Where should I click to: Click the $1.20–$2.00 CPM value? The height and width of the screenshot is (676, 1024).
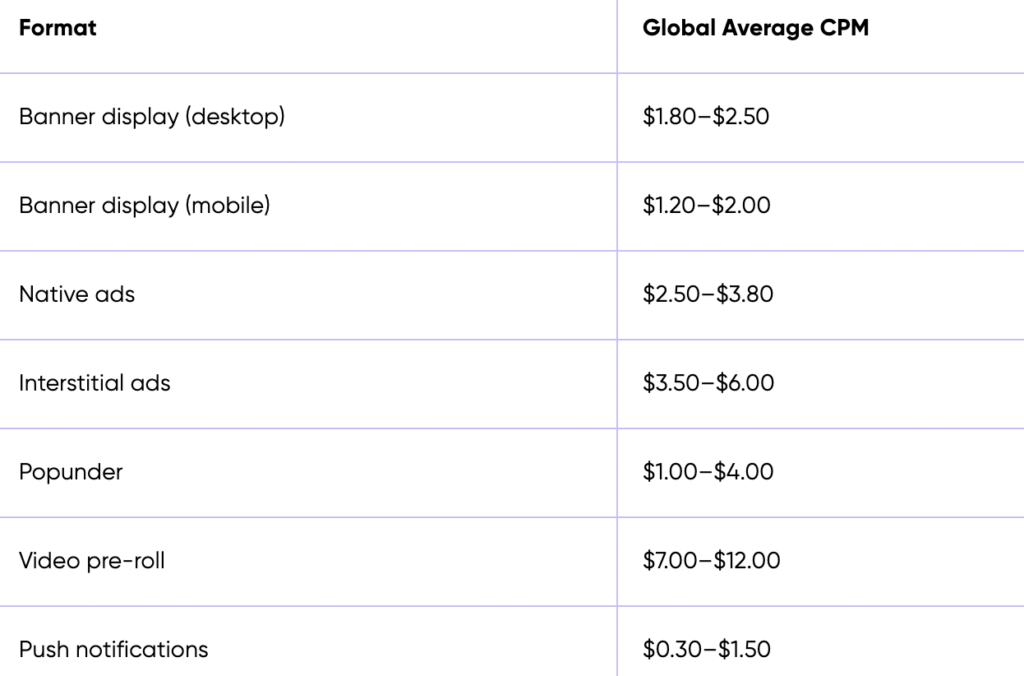[x=706, y=206]
